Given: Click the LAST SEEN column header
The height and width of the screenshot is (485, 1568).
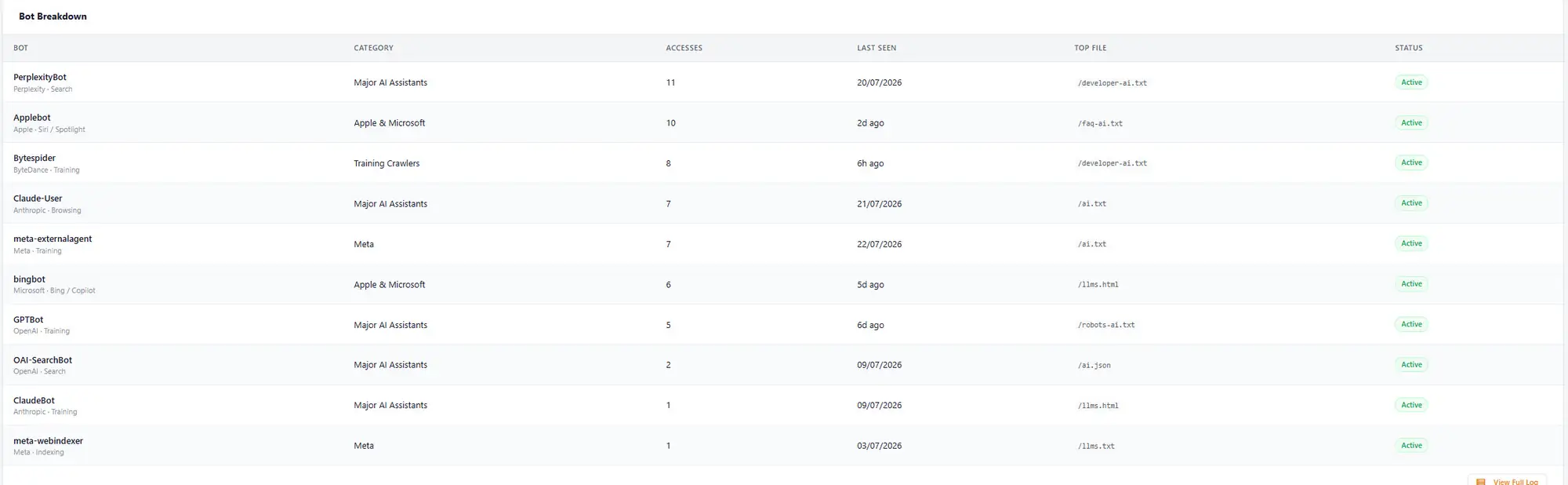Looking at the screenshot, I should pyautogui.click(x=877, y=48).
